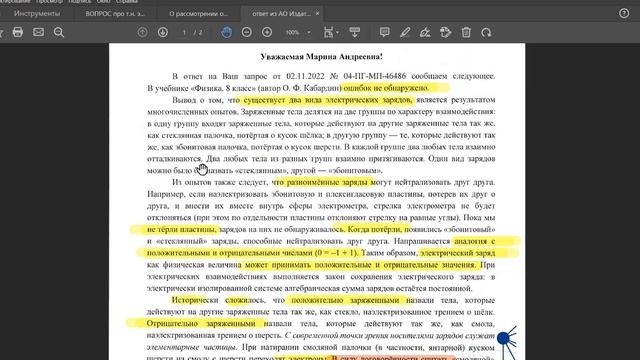The width and height of the screenshot is (640, 360).
Task: Click the current page number field
Action: coord(184,32)
